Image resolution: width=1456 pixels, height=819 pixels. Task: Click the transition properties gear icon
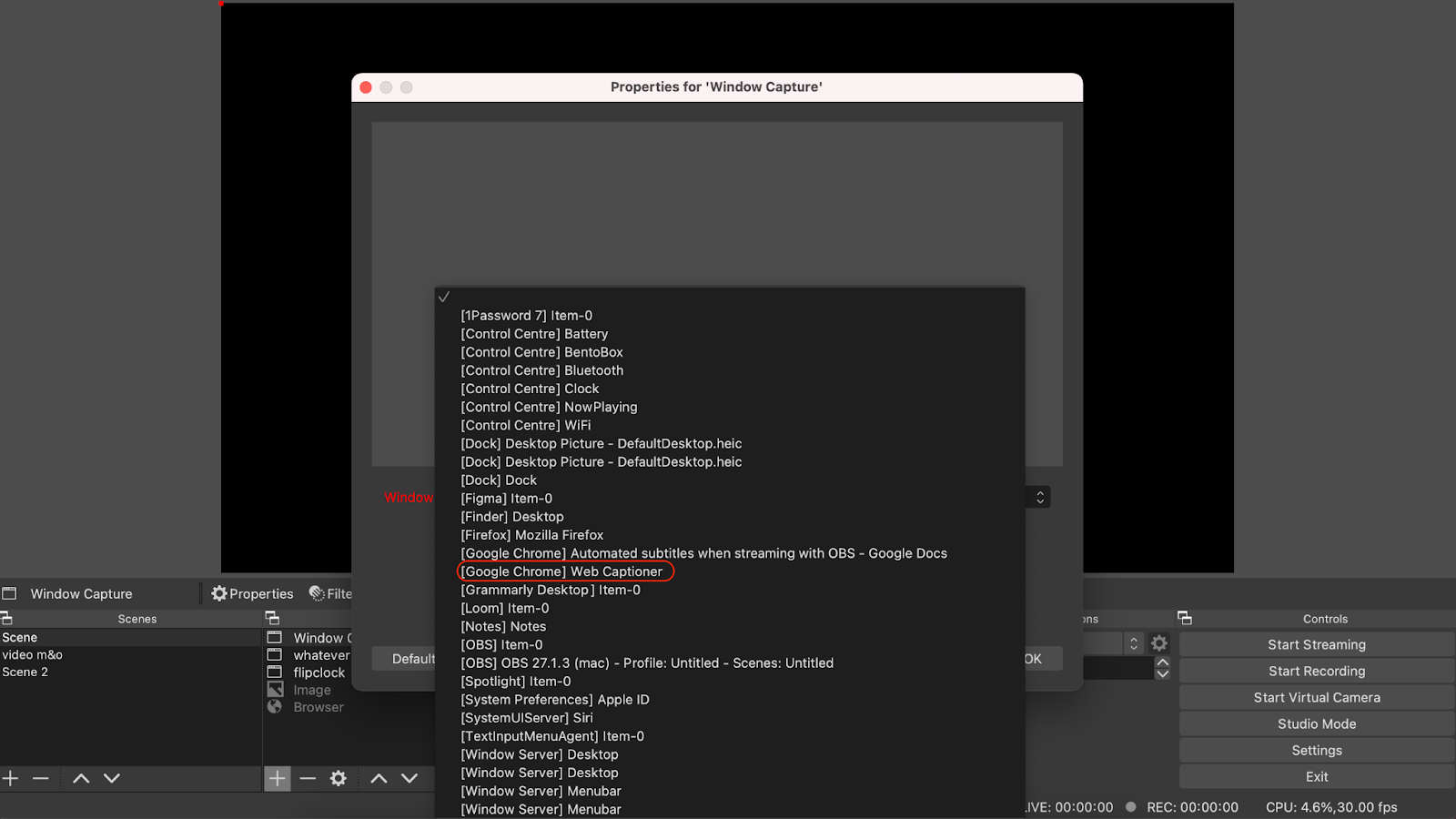(1159, 643)
